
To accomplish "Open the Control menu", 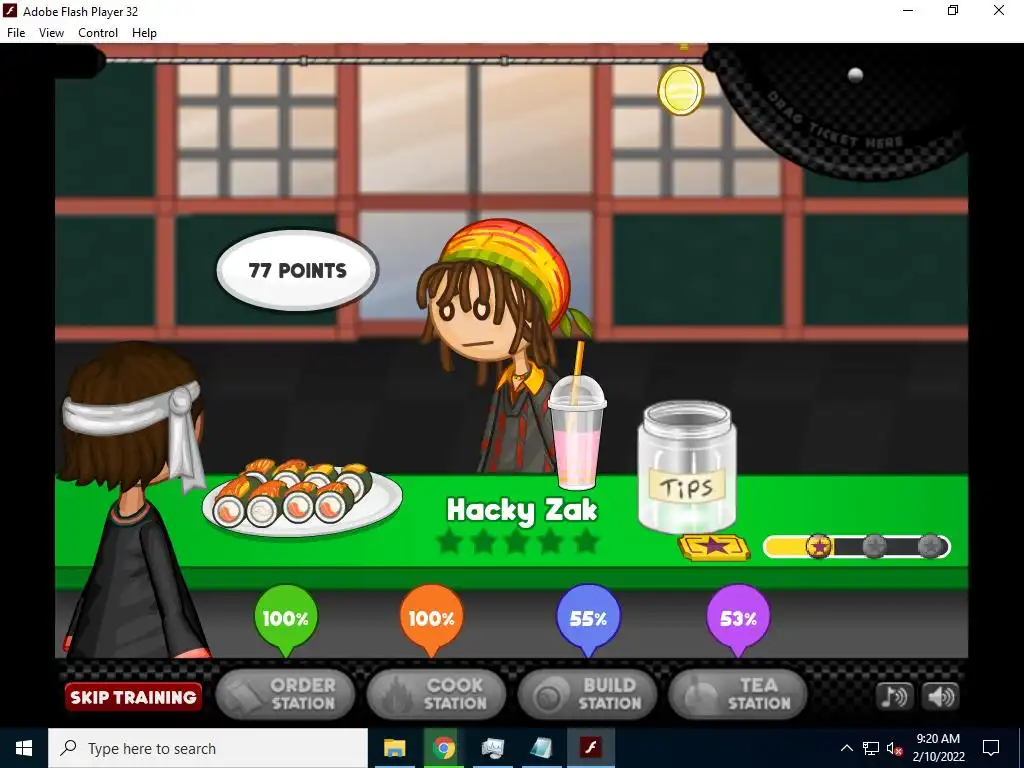I will click(98, 33).
